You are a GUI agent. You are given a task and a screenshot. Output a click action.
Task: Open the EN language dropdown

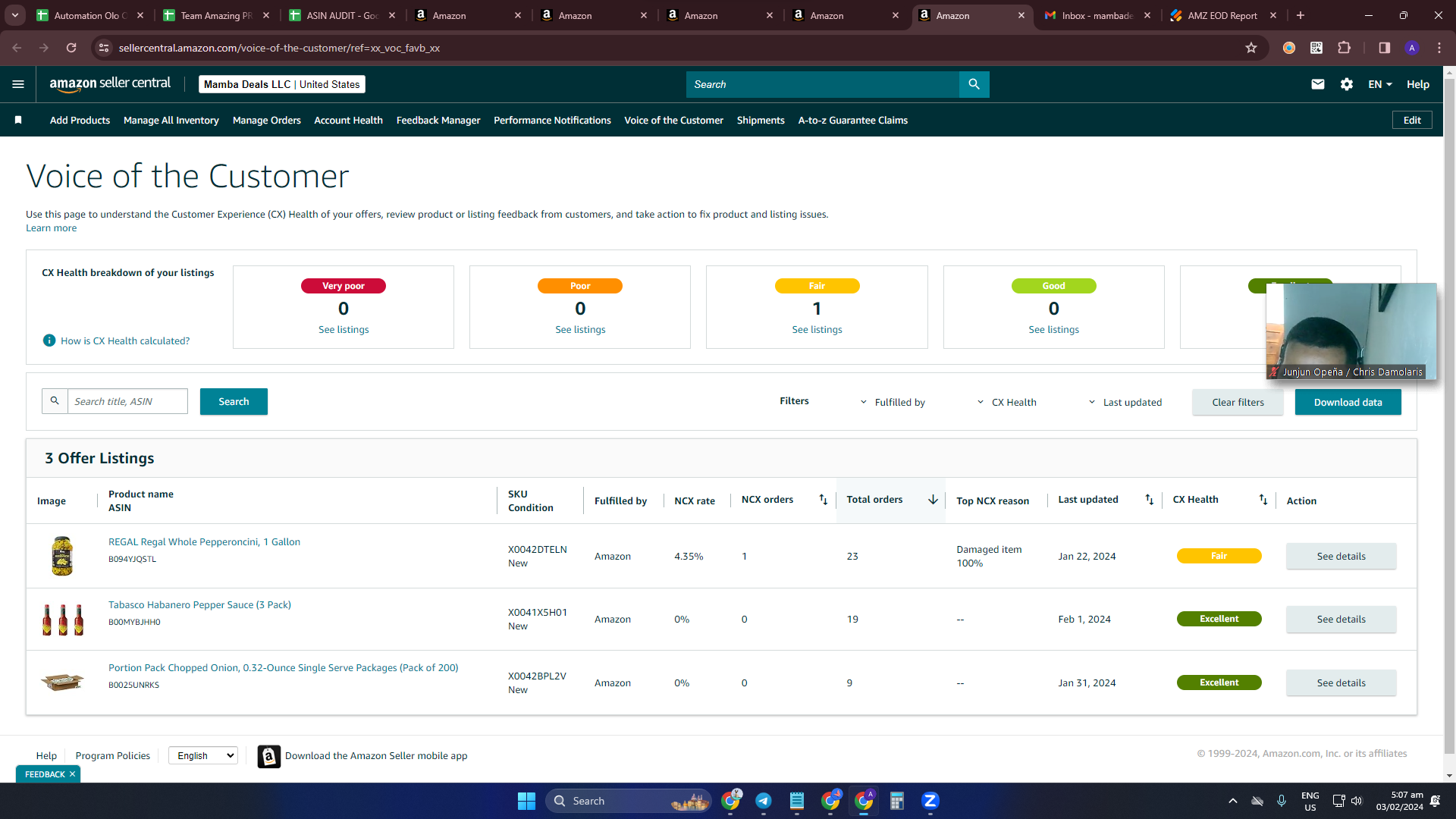coord(1380,84)
